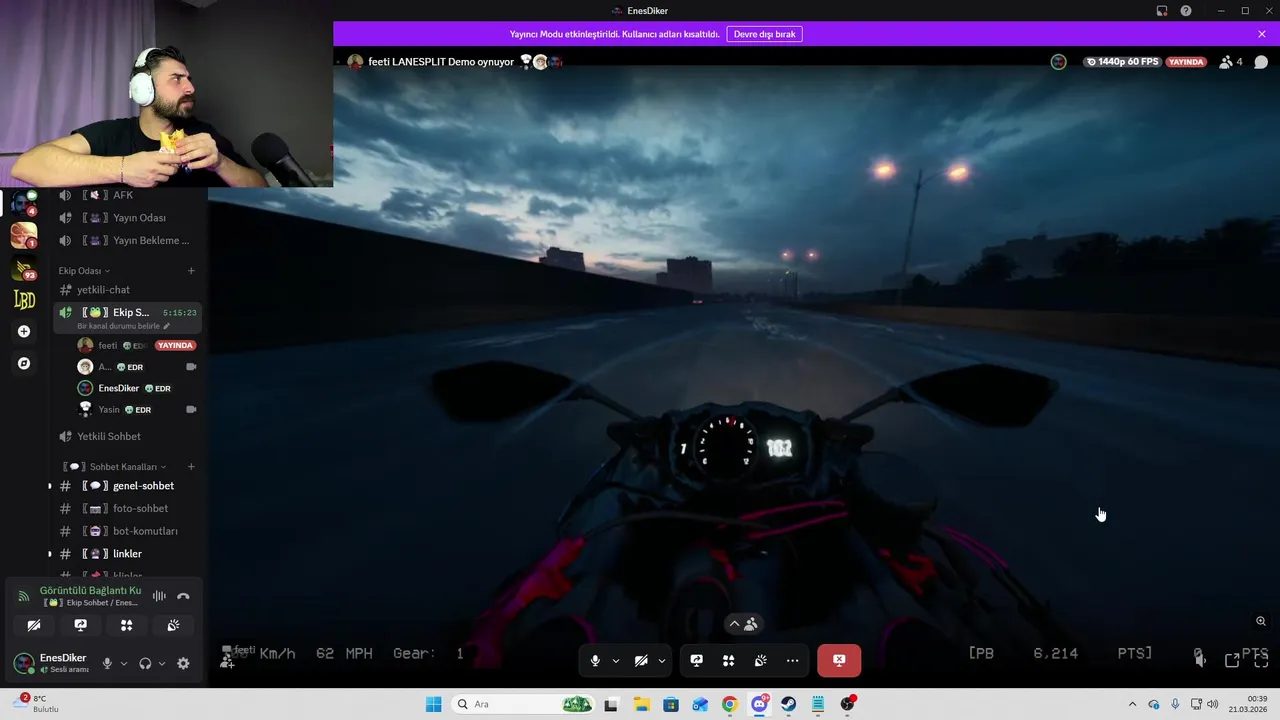Share screen from the stream control bar
Screen dimensions: 1280x720
(x=696, y=660)
